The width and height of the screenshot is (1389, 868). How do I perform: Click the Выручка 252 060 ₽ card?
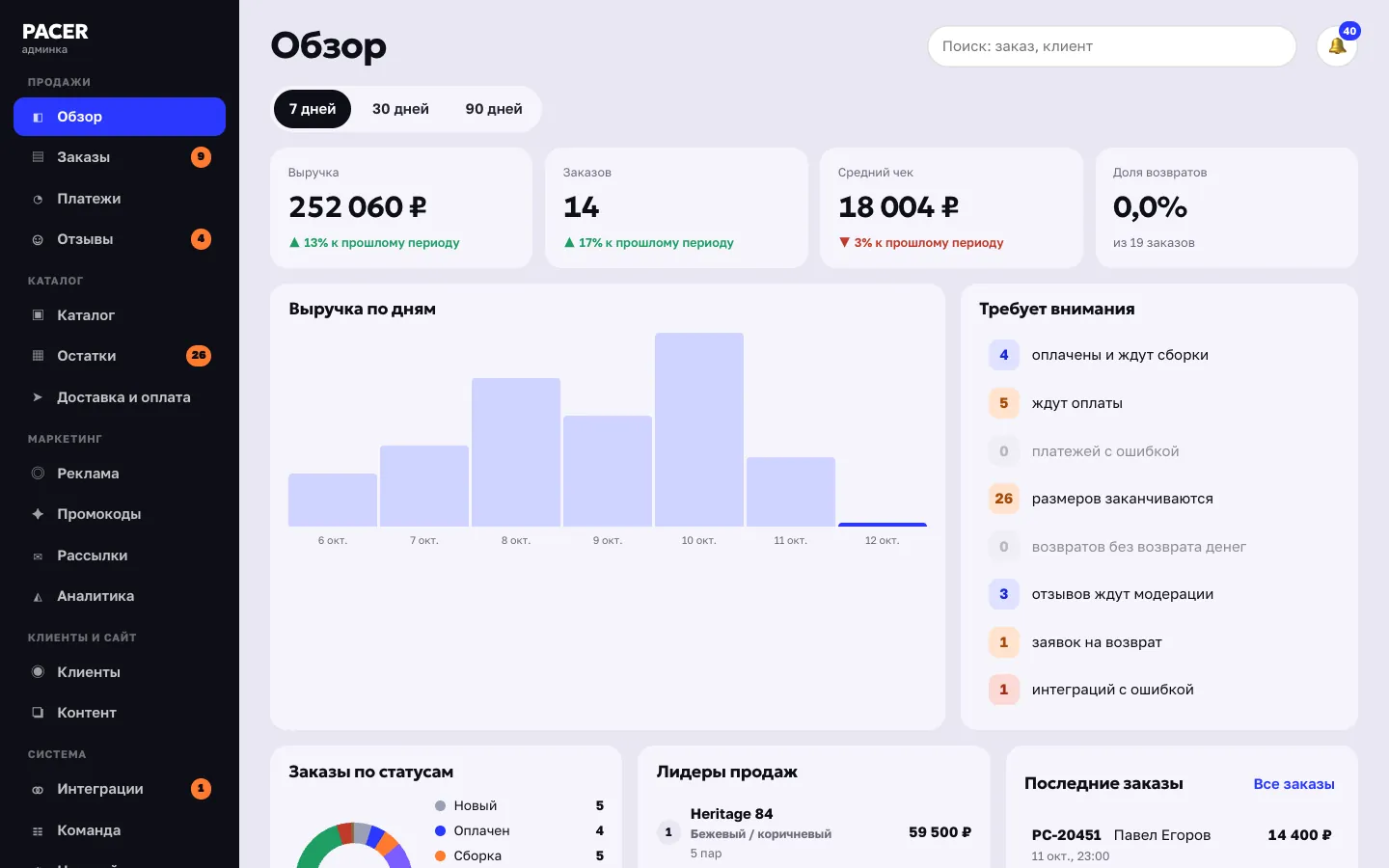401,207
